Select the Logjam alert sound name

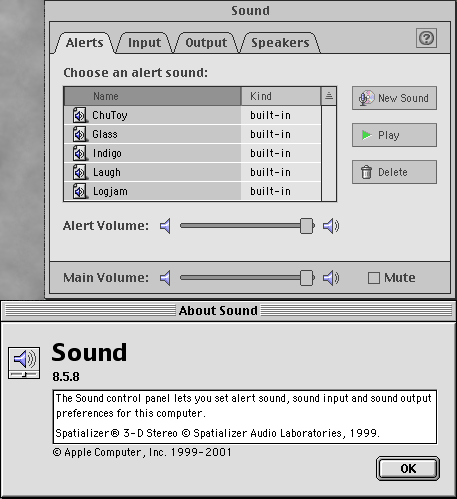point(110,191)
